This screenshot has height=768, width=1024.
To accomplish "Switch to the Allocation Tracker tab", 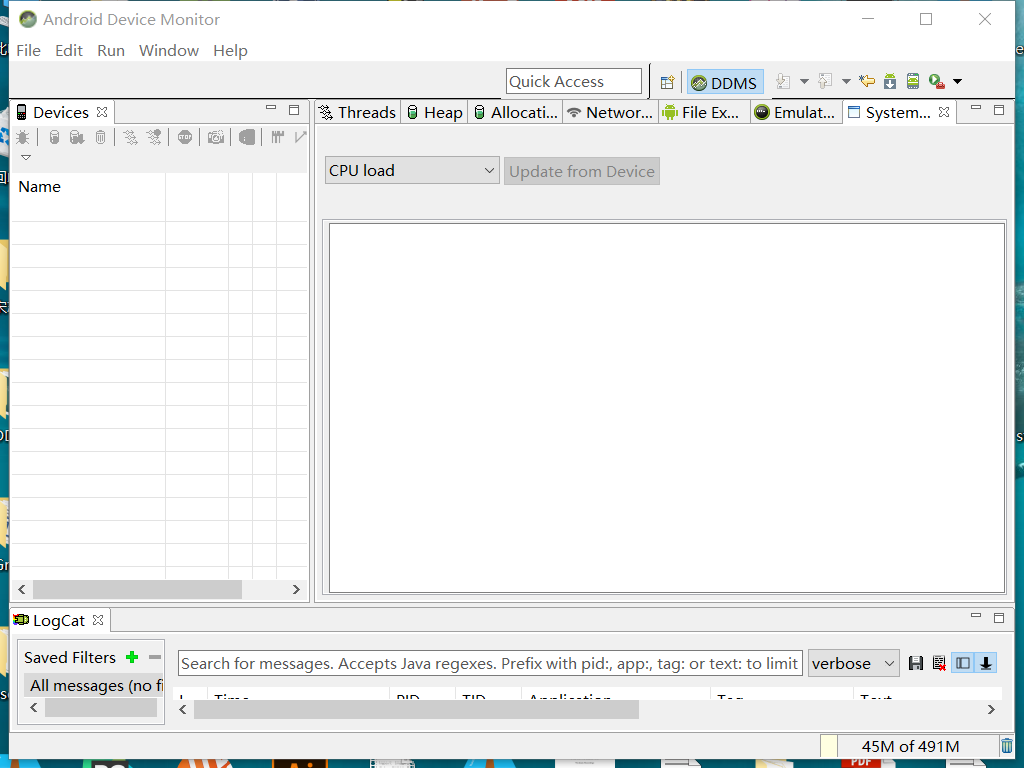I will pos(516,112).
